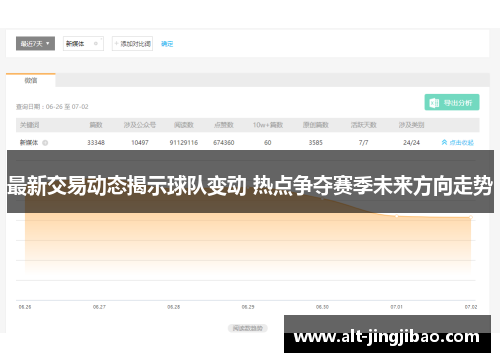This screenshot has width=500, height=362.
Task: Click the 添加对比词 button
Action: (x=132, y=44)
